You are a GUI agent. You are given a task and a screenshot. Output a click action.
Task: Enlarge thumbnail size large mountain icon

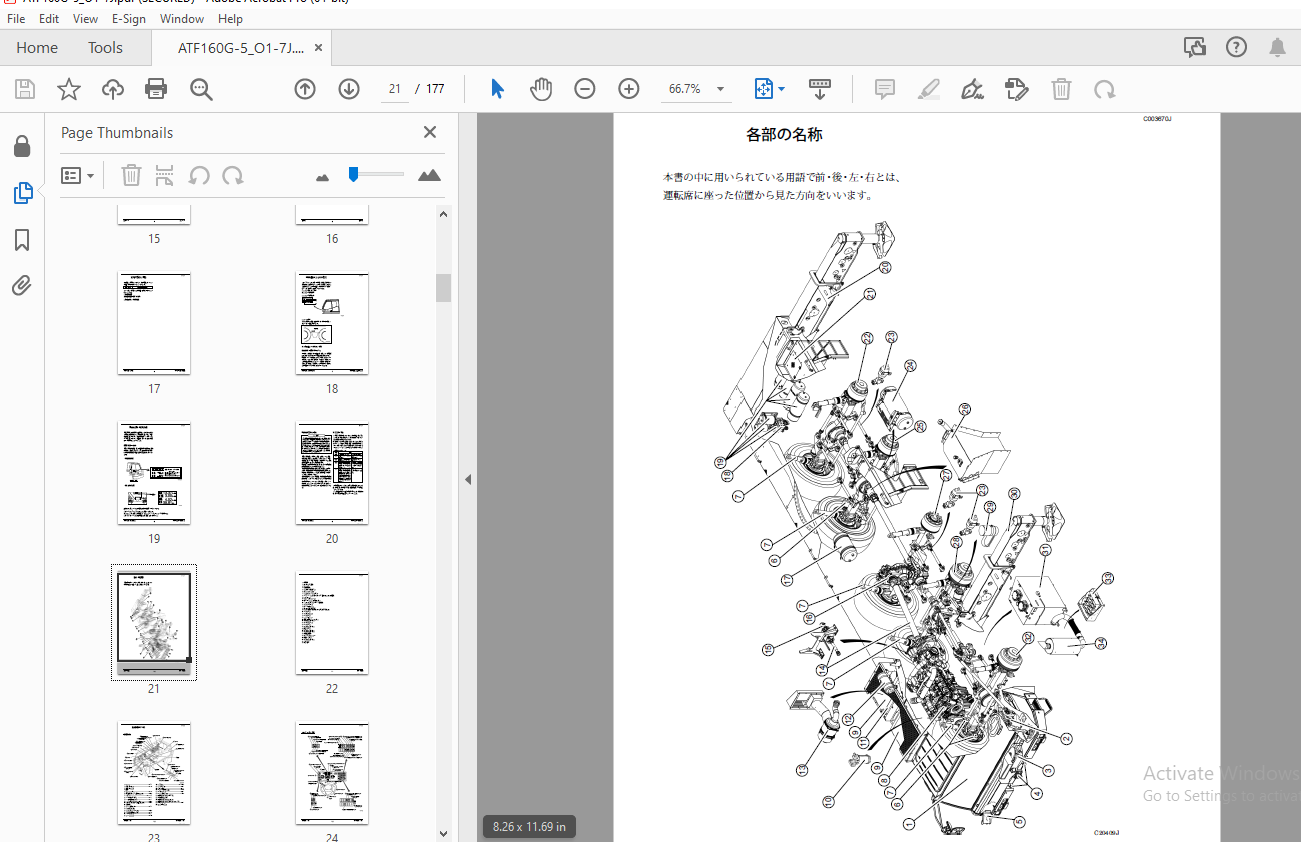(429, 175)
